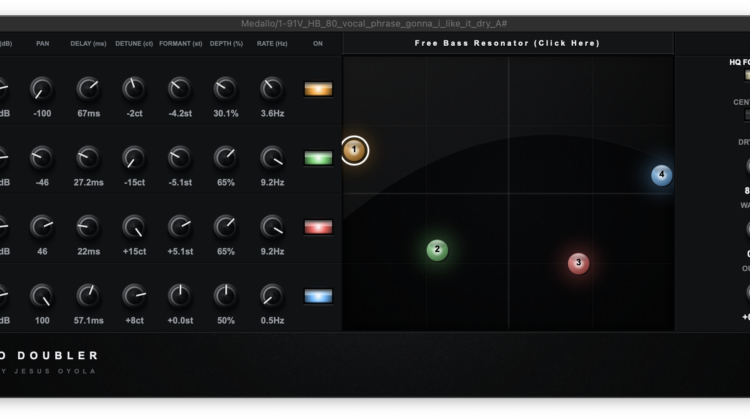Click the 30.1% depth value
This screenshot has width=750, height=420.
click(226, 114)
